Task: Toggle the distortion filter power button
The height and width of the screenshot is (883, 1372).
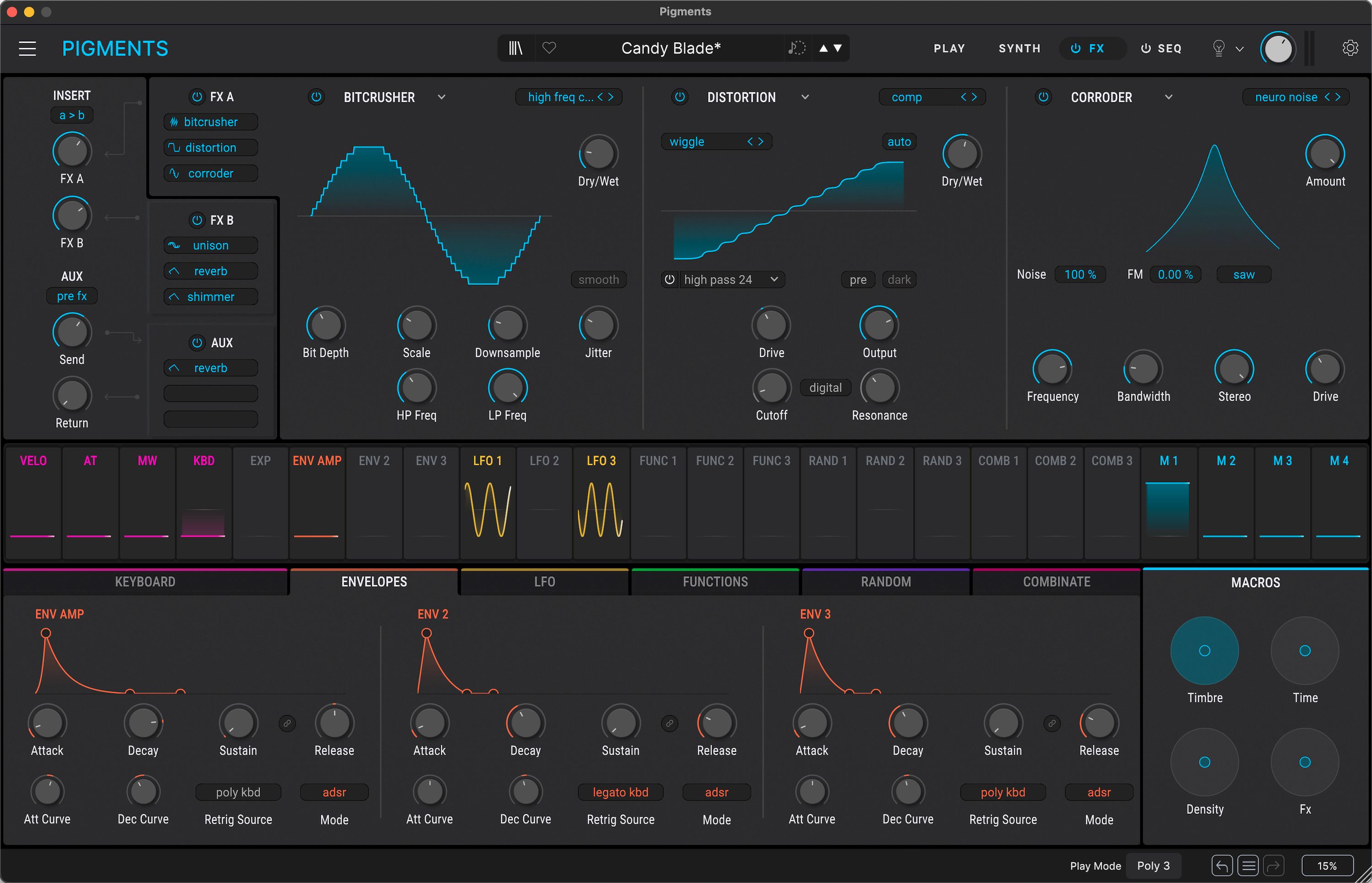Action: click(669, 280)
